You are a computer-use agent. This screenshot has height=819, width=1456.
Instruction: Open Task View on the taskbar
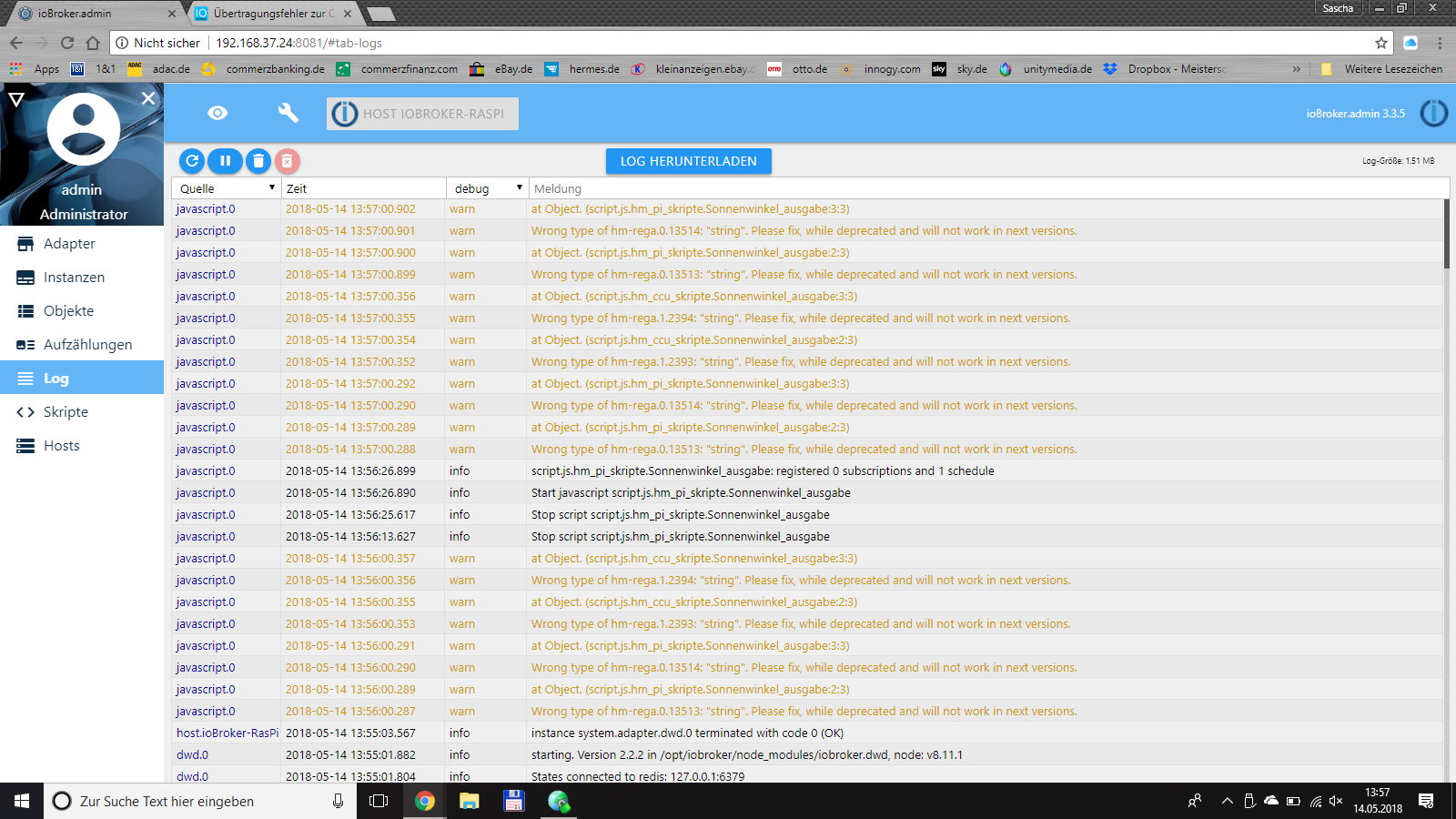[x=379, y=801]
